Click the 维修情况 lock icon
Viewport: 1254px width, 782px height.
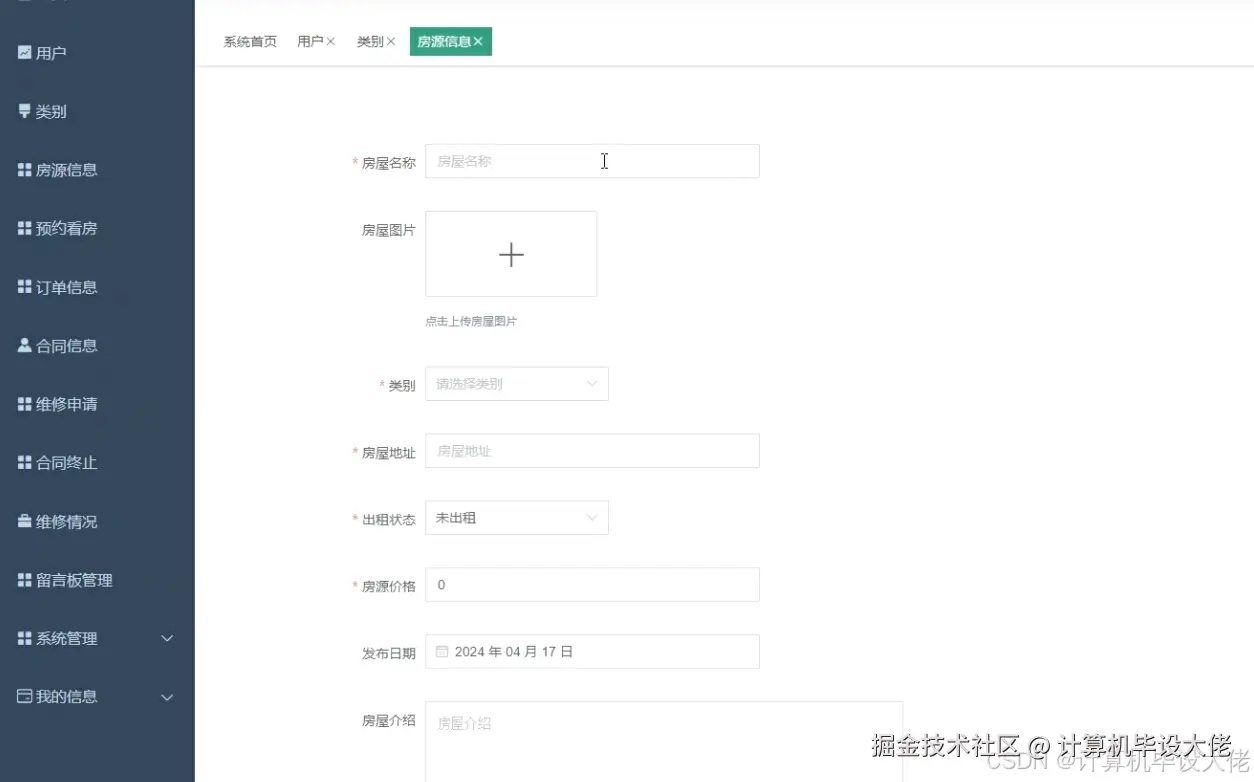(x=22, y=521)
